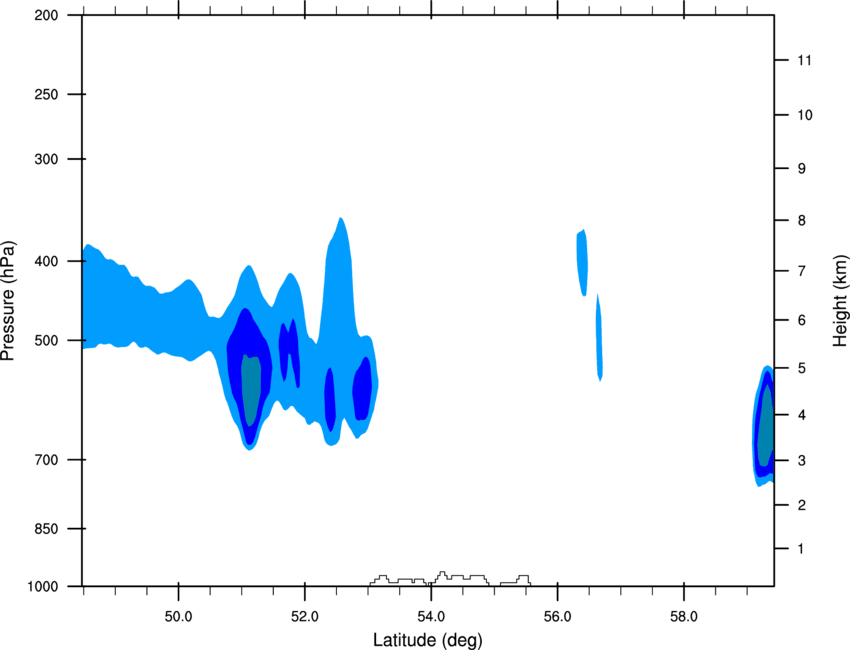Pick the height label 9 km
The width and height of the screenshot is (850, 650).
point(802,169)
